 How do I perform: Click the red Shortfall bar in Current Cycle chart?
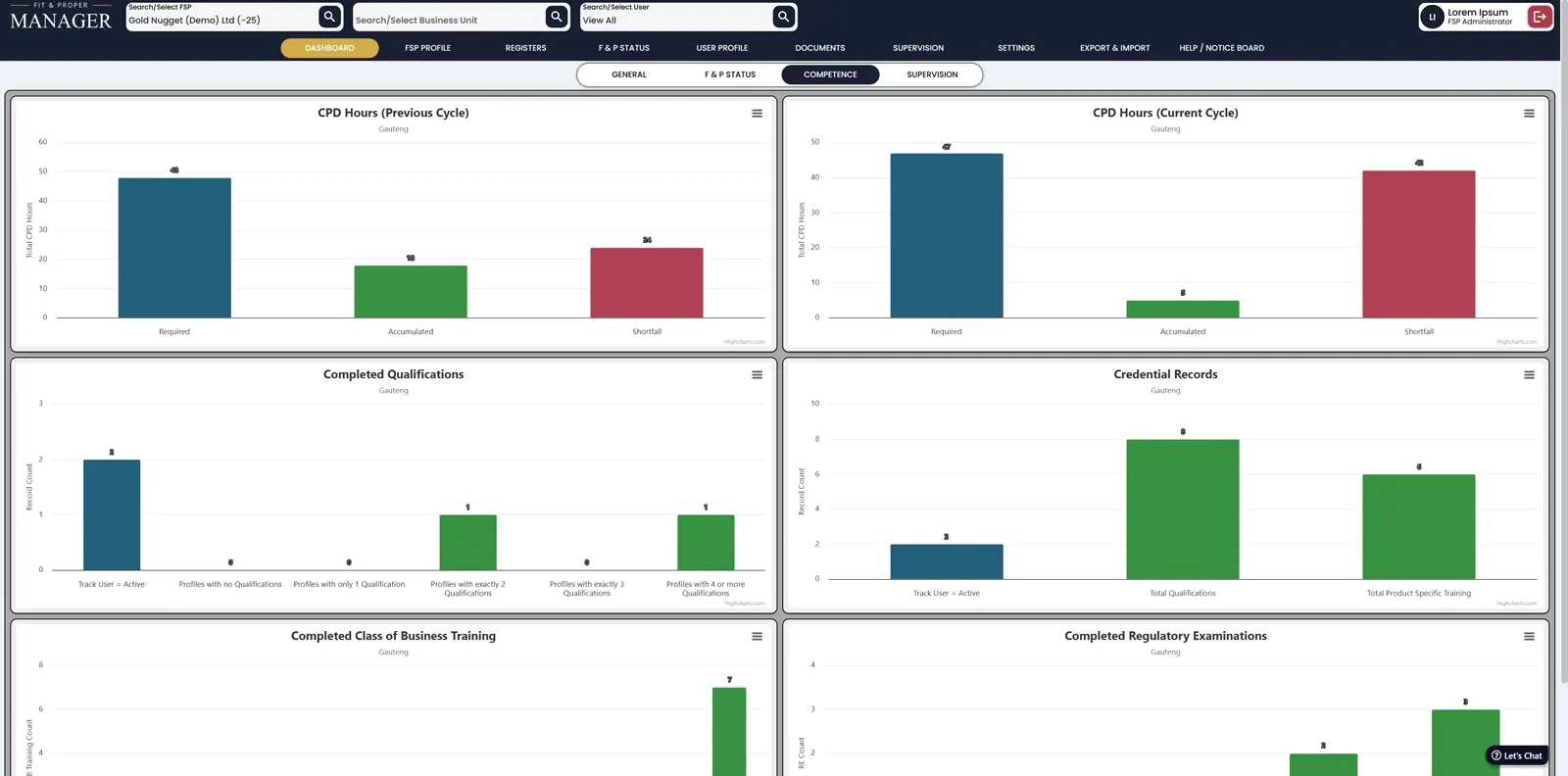1418,244
